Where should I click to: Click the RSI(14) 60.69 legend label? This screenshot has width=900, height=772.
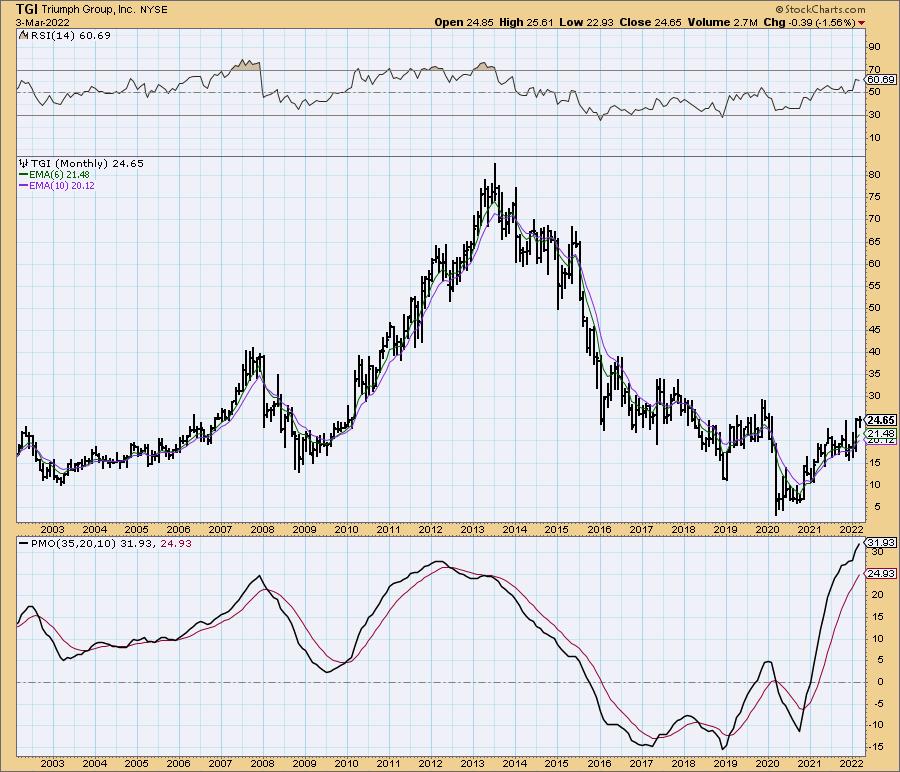click(69, 35)
